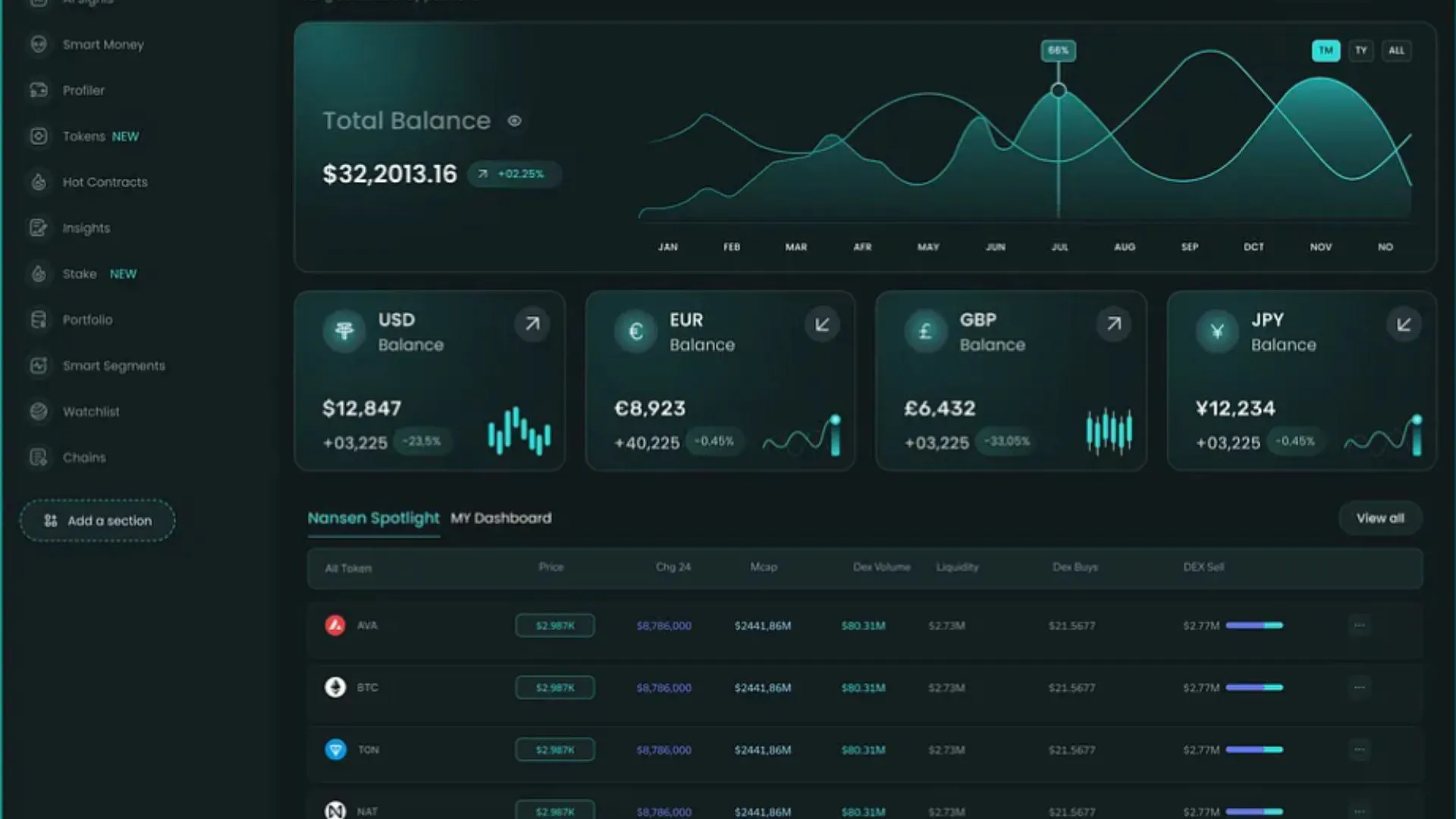This screenshot has width=1456, height=819.
Task: Click EUR -0.45% change badge
Action: (x=714, y=441)
